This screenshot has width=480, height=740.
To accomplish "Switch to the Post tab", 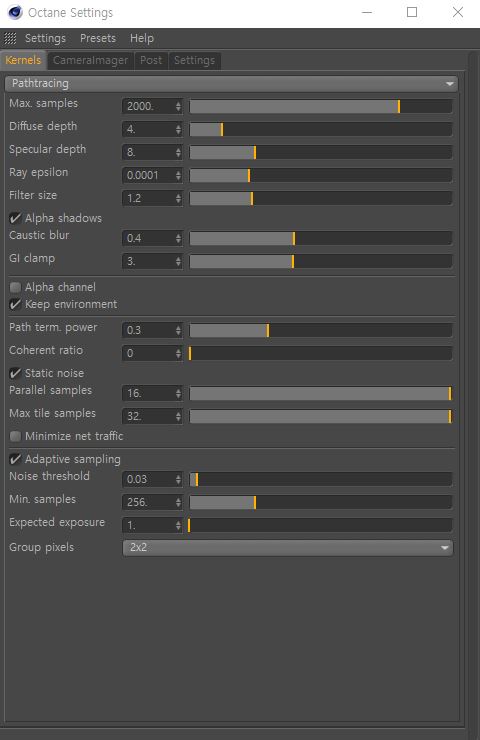I will pyautogui.click(x=151, y=60).
